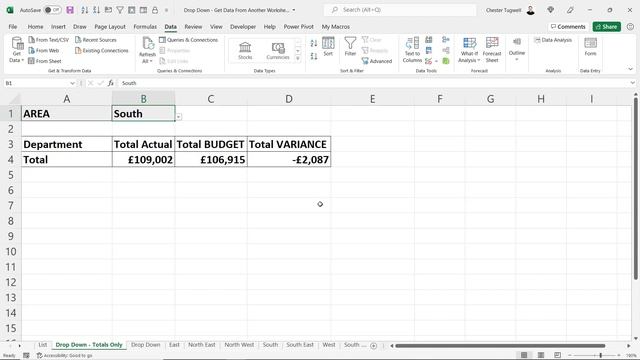
Task: Click the Filter funnel icon in Quick Access Toolbar
Action: [120, 10]
